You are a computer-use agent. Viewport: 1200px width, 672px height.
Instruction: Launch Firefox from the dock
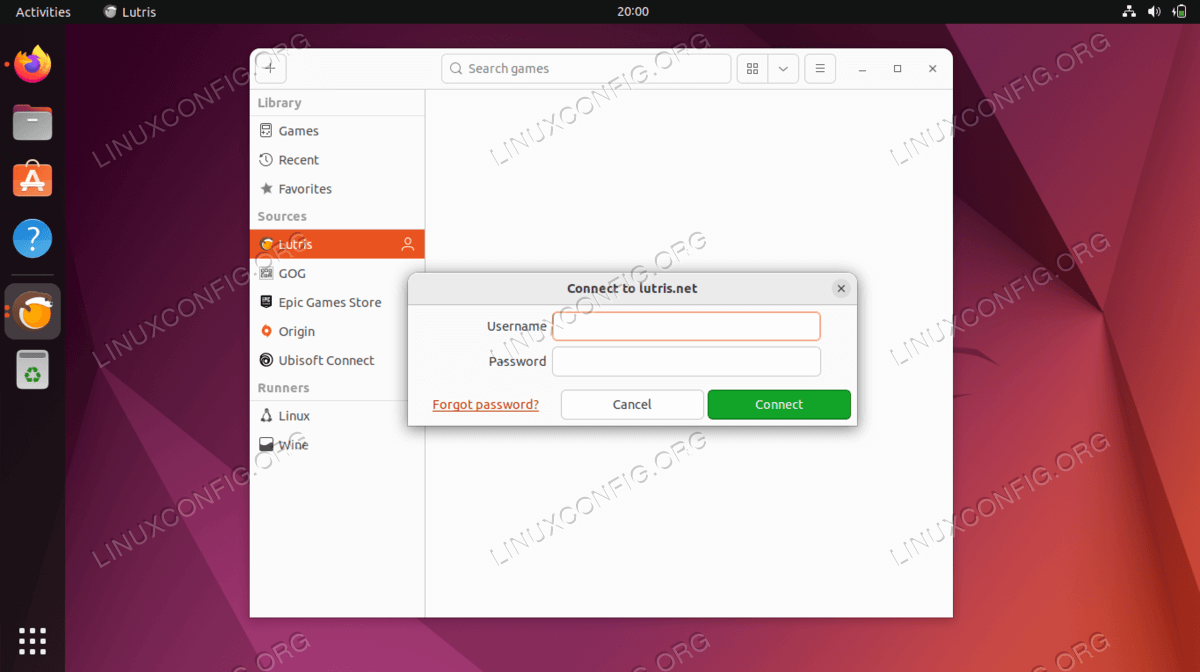33,64
